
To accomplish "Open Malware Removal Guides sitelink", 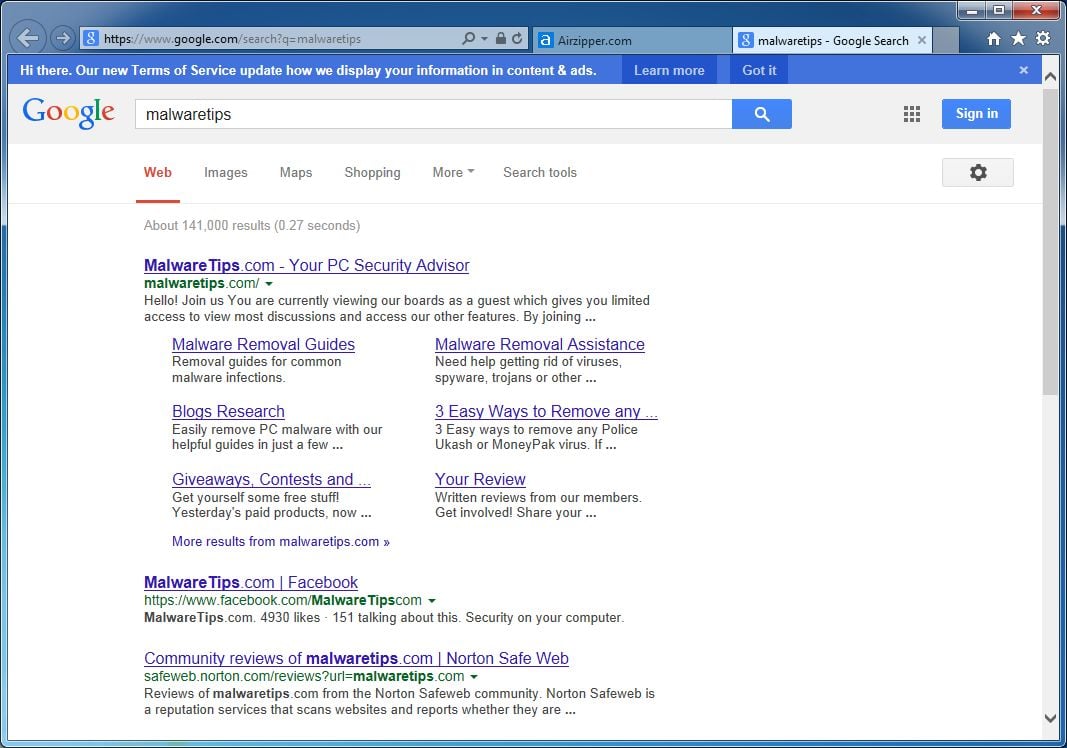I will [263, 344].
